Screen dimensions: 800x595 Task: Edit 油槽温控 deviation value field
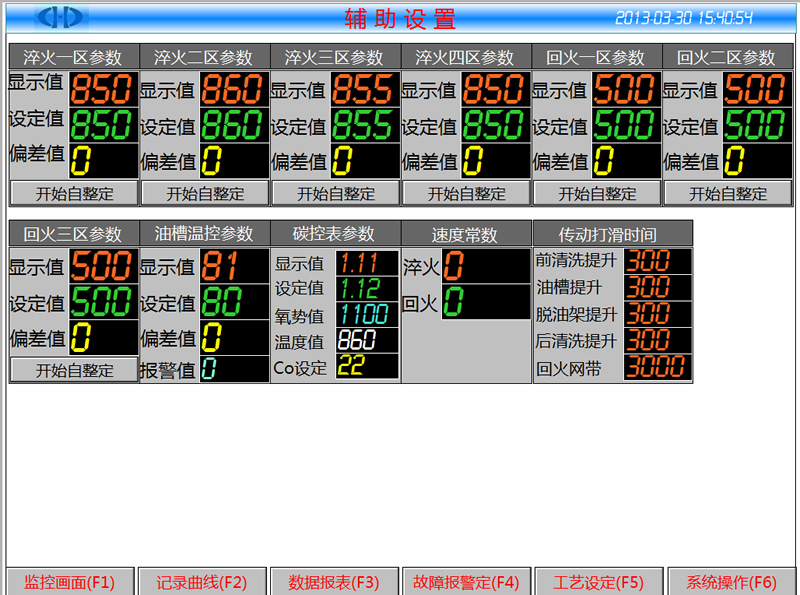[234, 337]
